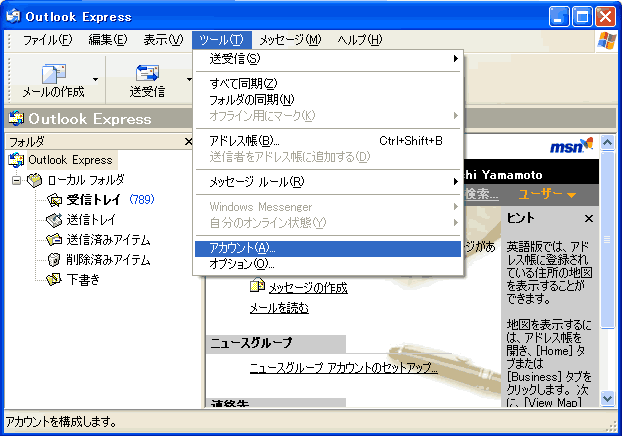The width and height of the screenshot is (622, 436).
Task: Close the フォルダ pane with its X button
Action: [x=188, y=142]
